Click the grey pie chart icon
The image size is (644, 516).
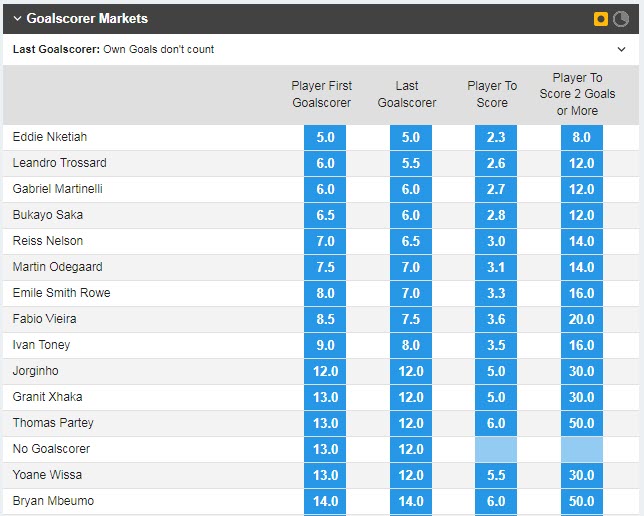pyautogui.click(x=621, y=18)
